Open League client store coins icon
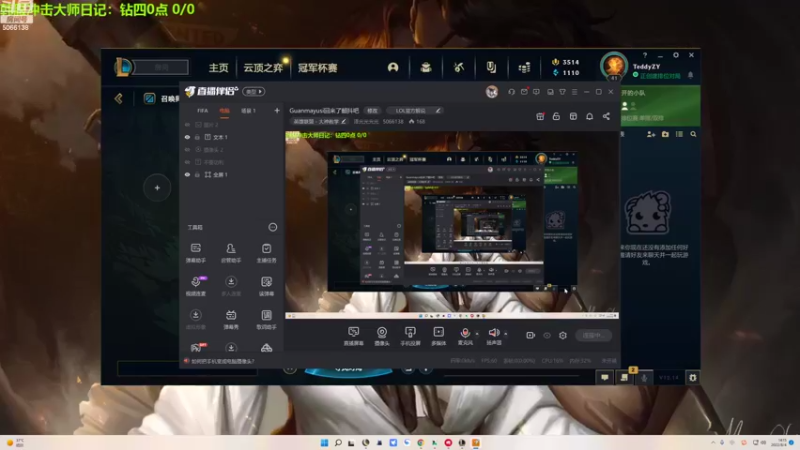The image size is (800, 450). pos(524,67)
